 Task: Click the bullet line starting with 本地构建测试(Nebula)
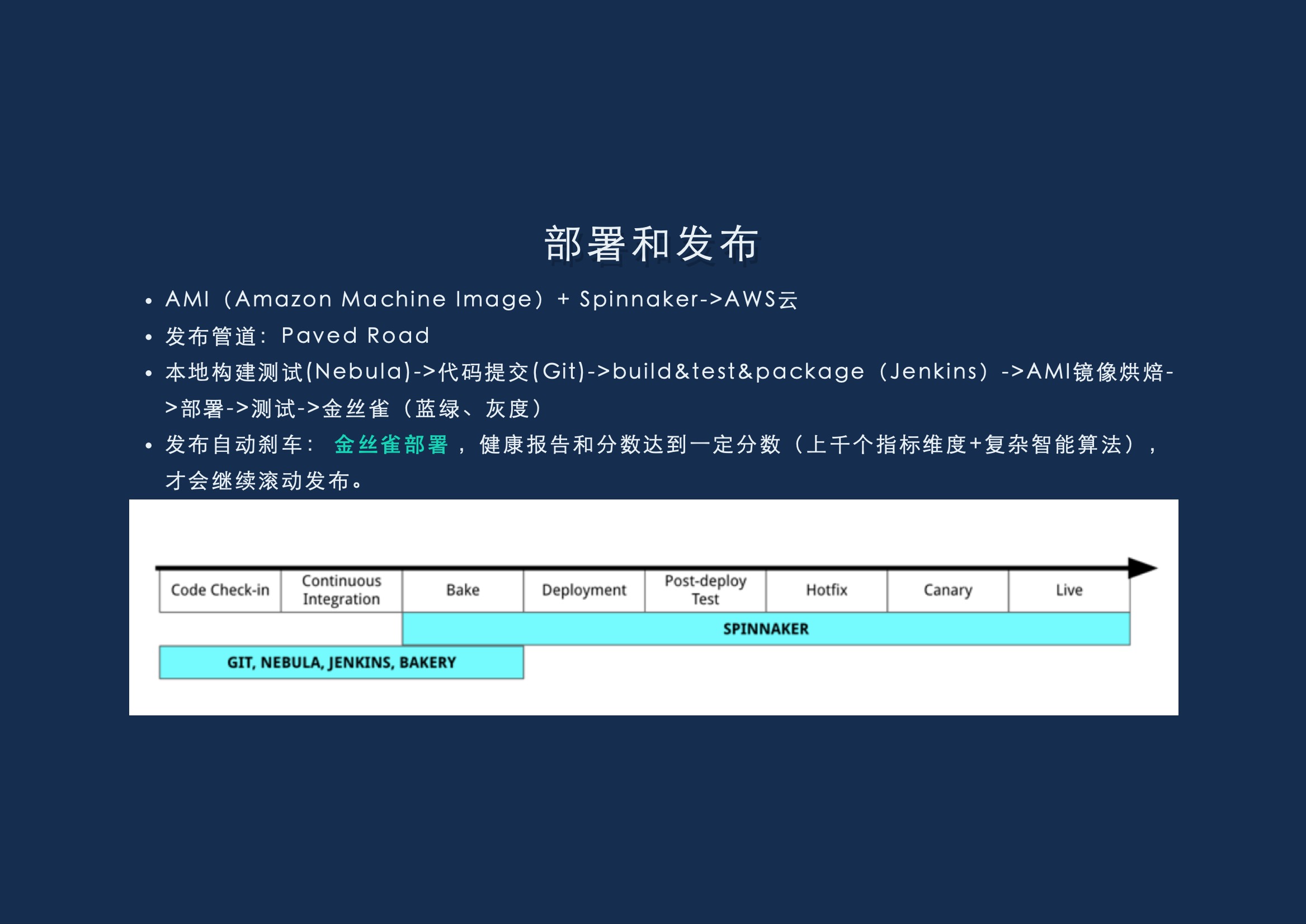669,372
